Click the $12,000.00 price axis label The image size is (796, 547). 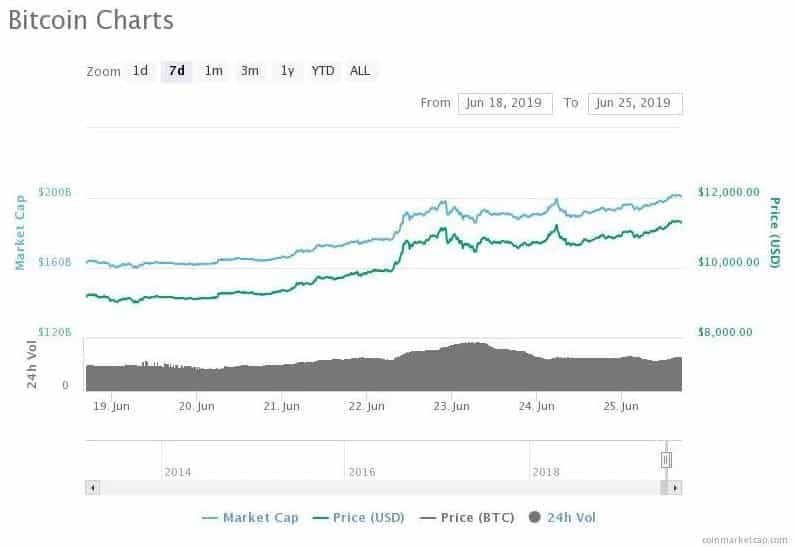(x=729, y=192)
